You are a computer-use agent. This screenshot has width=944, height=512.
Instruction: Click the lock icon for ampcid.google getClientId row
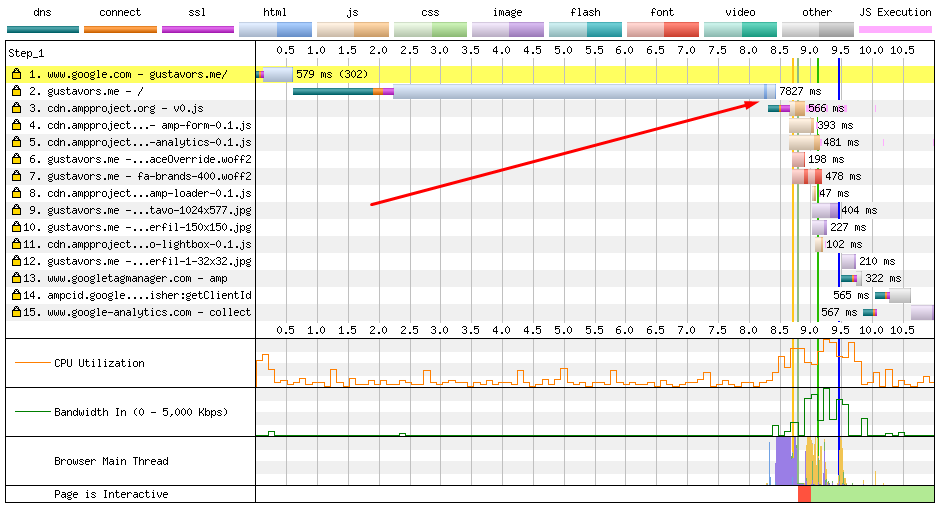17,295
